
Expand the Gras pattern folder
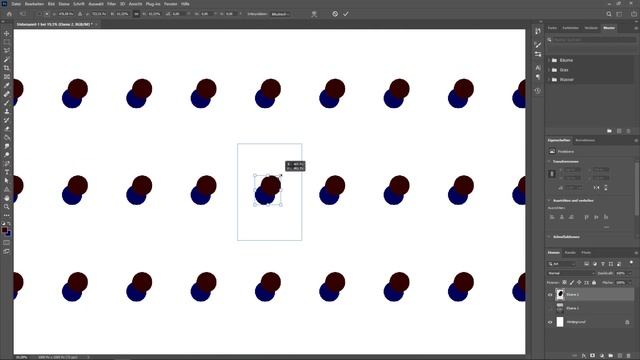click(549, 70)
